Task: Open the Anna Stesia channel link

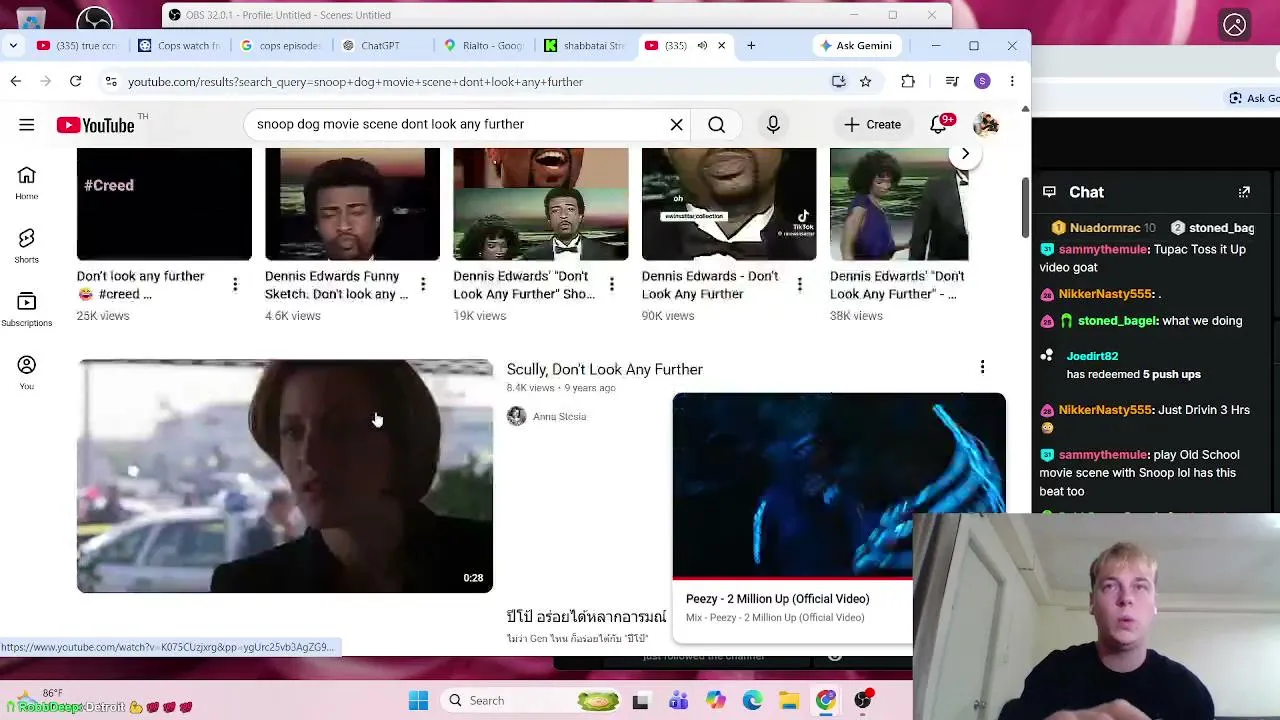Action: (559, 416)
